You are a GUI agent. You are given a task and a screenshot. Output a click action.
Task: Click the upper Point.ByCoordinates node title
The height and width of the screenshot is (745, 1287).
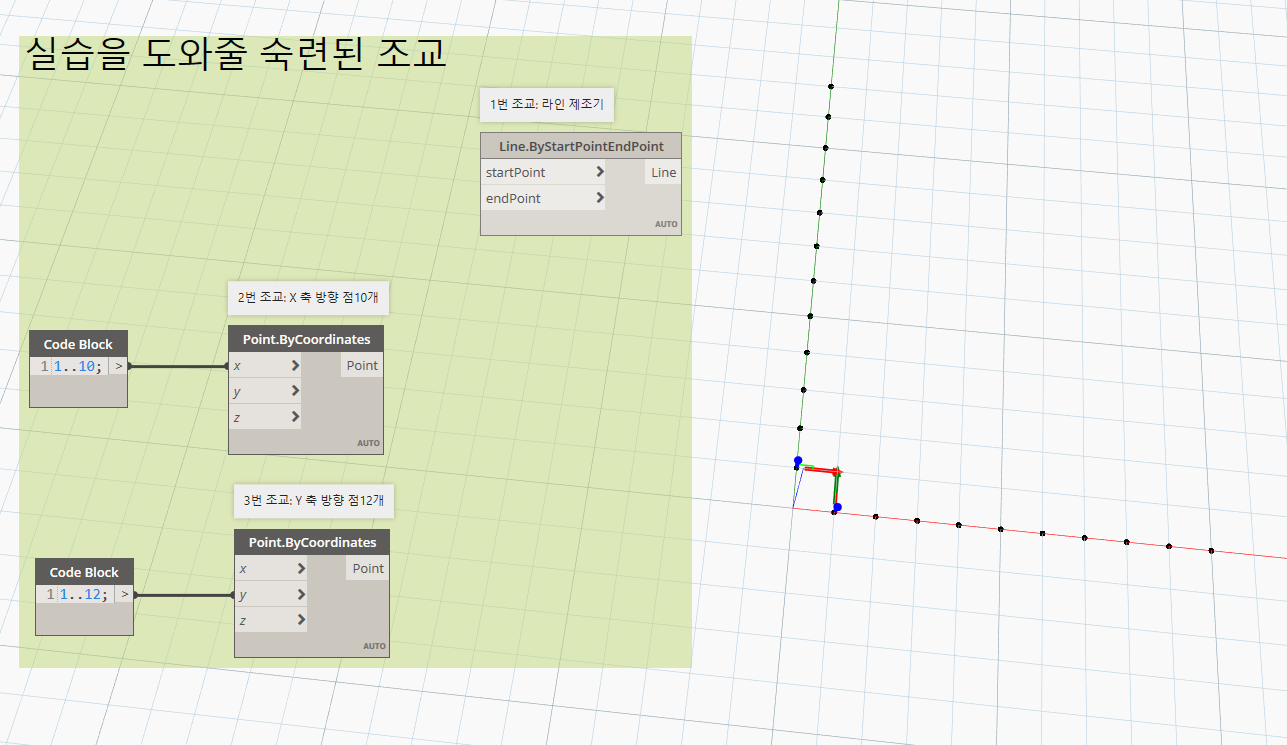click(306, 339)
